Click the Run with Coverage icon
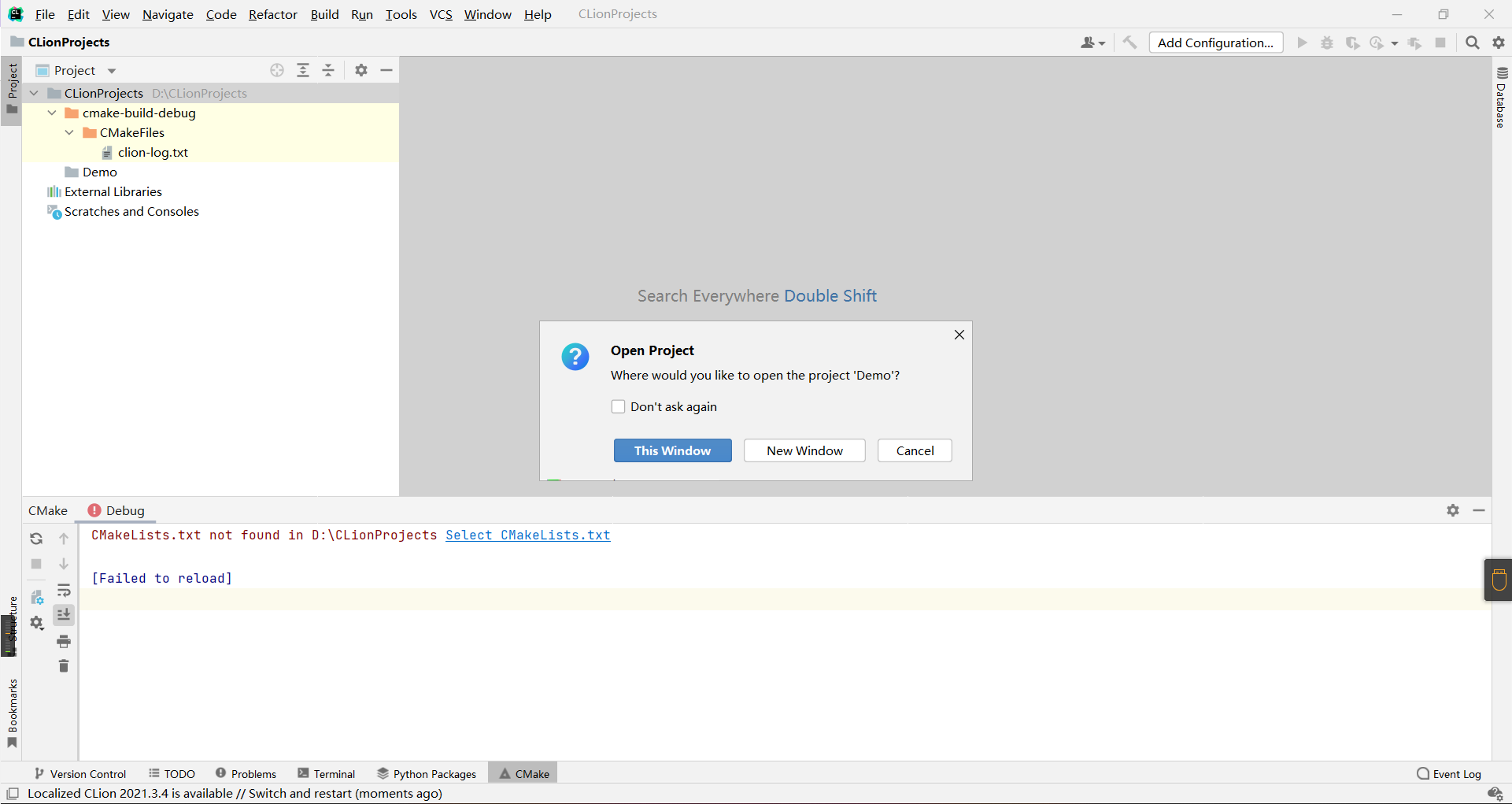The image size is (1512, 804). (x=1352, y=43)
